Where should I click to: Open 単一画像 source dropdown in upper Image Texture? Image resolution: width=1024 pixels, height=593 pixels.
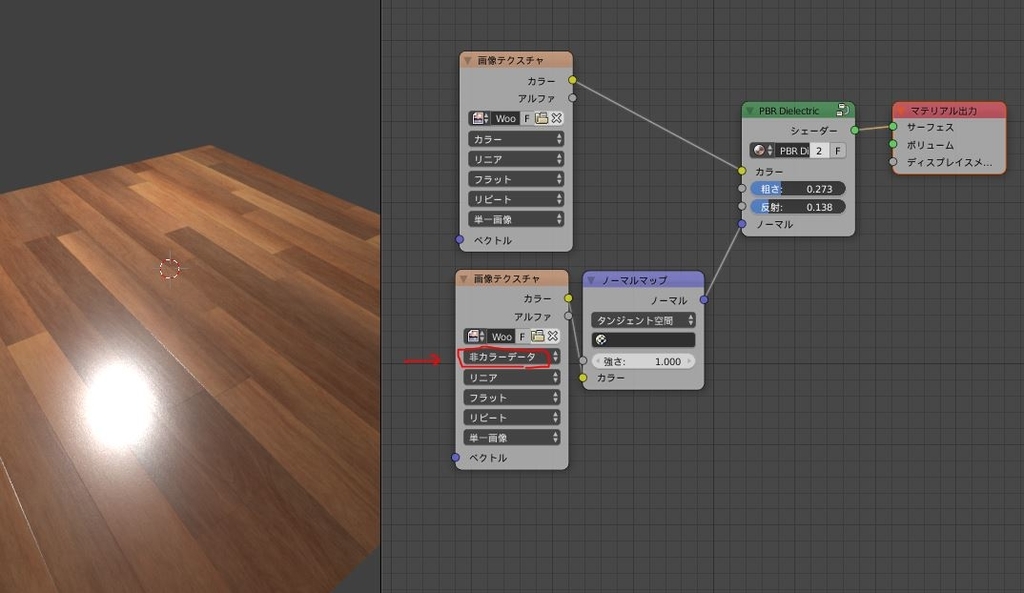pyautogui.click(x=516, y=219)
